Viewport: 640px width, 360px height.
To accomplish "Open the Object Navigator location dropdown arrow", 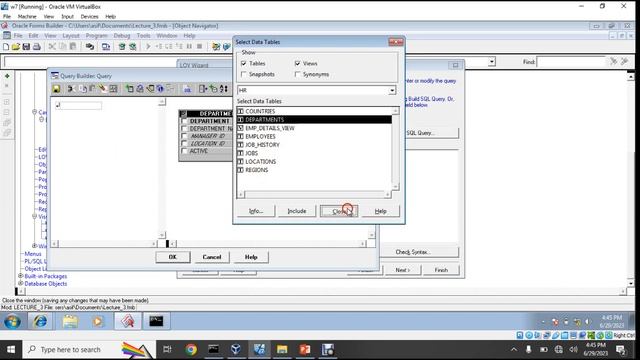I will (492, 62).
